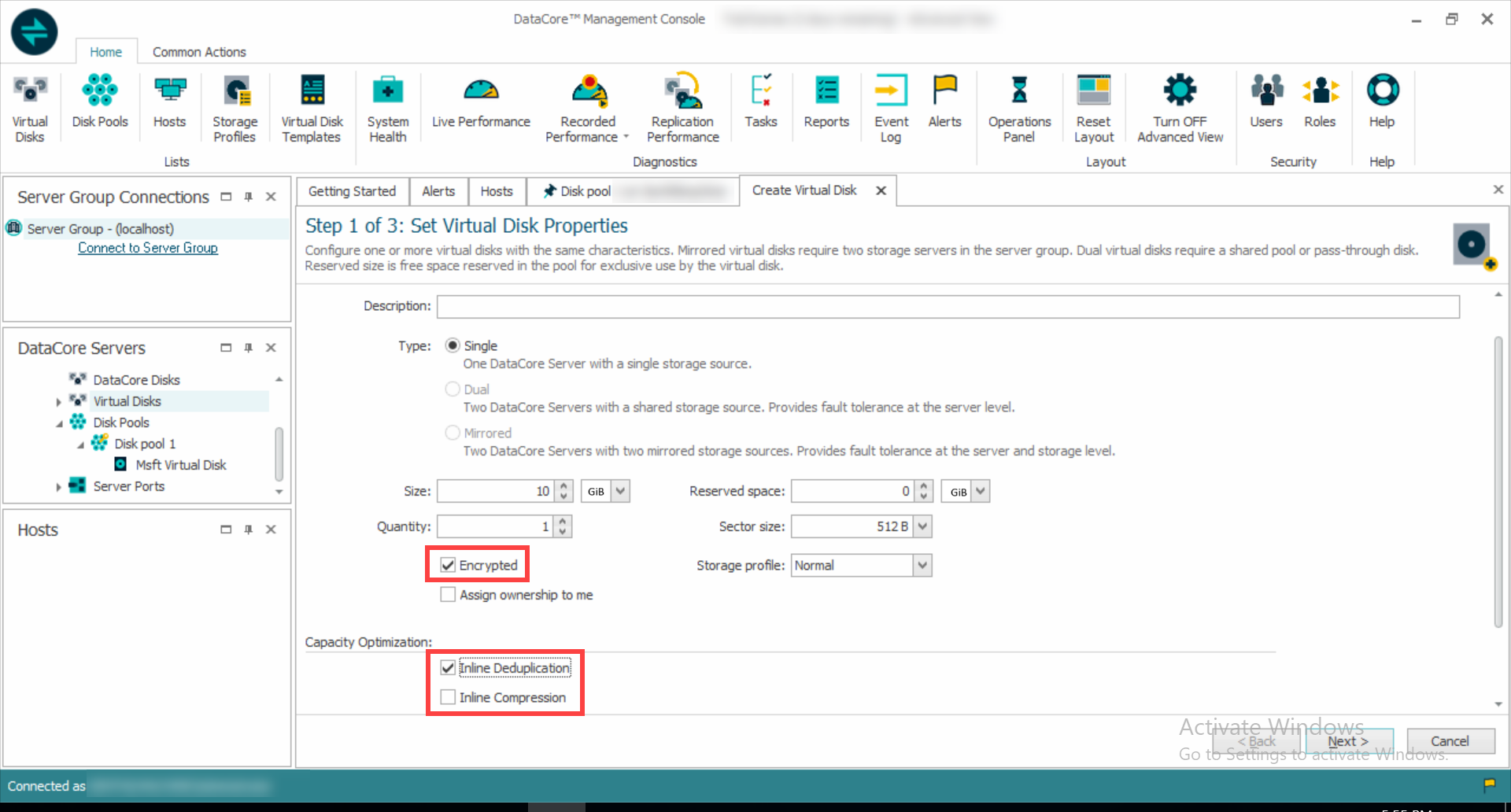Close Create Virtual Disk tab
Image resolution: width=1511 pixels, height=812 pixels.
[881, 190]
